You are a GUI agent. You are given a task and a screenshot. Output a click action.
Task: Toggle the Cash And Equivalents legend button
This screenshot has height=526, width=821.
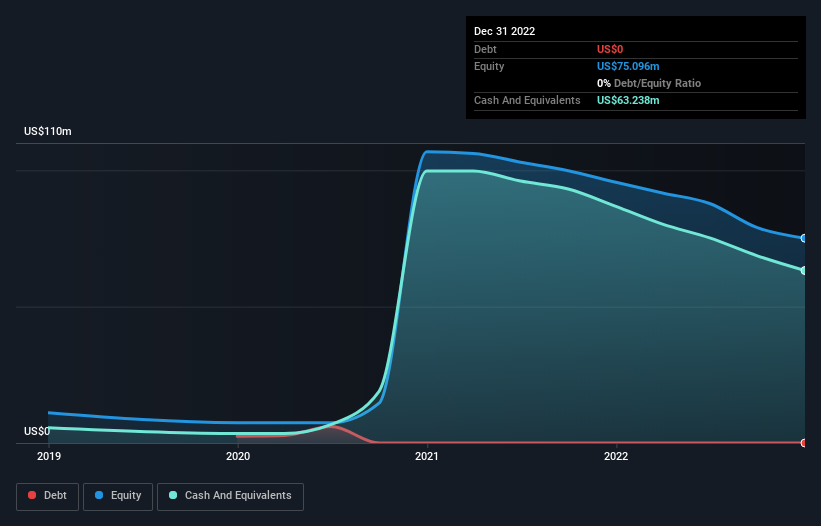coord(230,496)
